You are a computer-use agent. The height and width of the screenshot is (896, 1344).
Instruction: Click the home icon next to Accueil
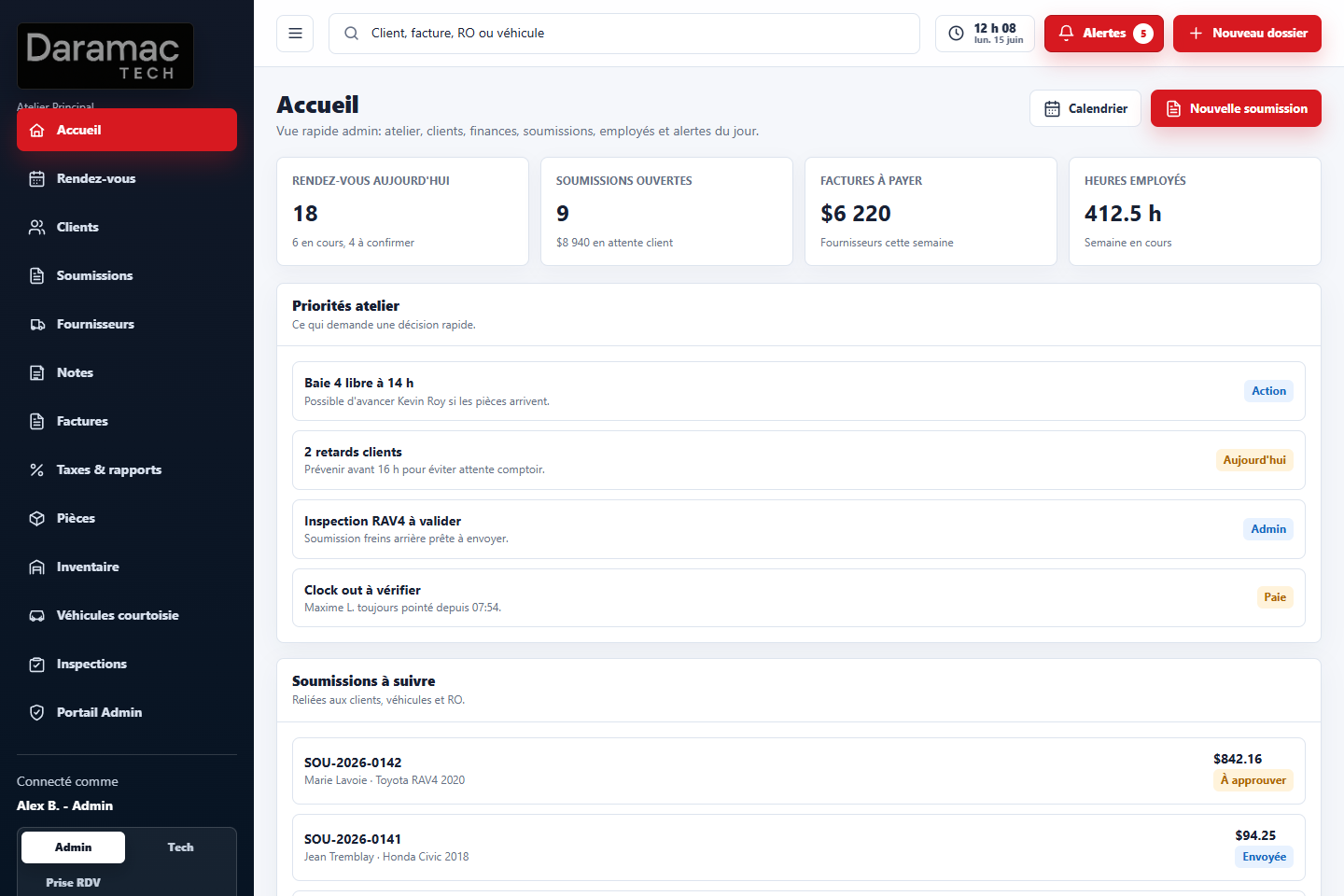37,131
